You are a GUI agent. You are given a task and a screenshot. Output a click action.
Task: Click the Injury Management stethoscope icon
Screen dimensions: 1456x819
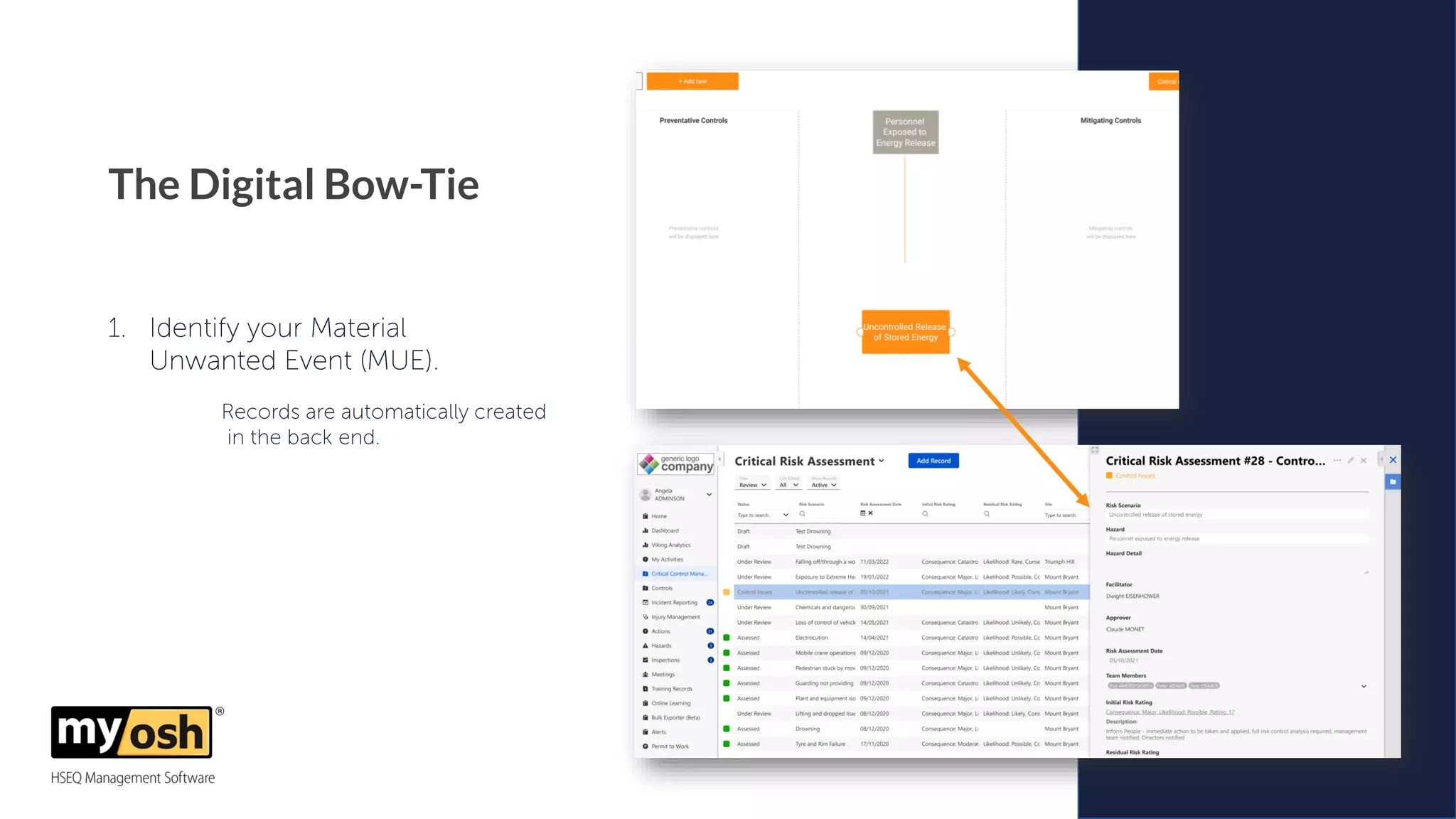pyautogui.click(x=646, y=617)
